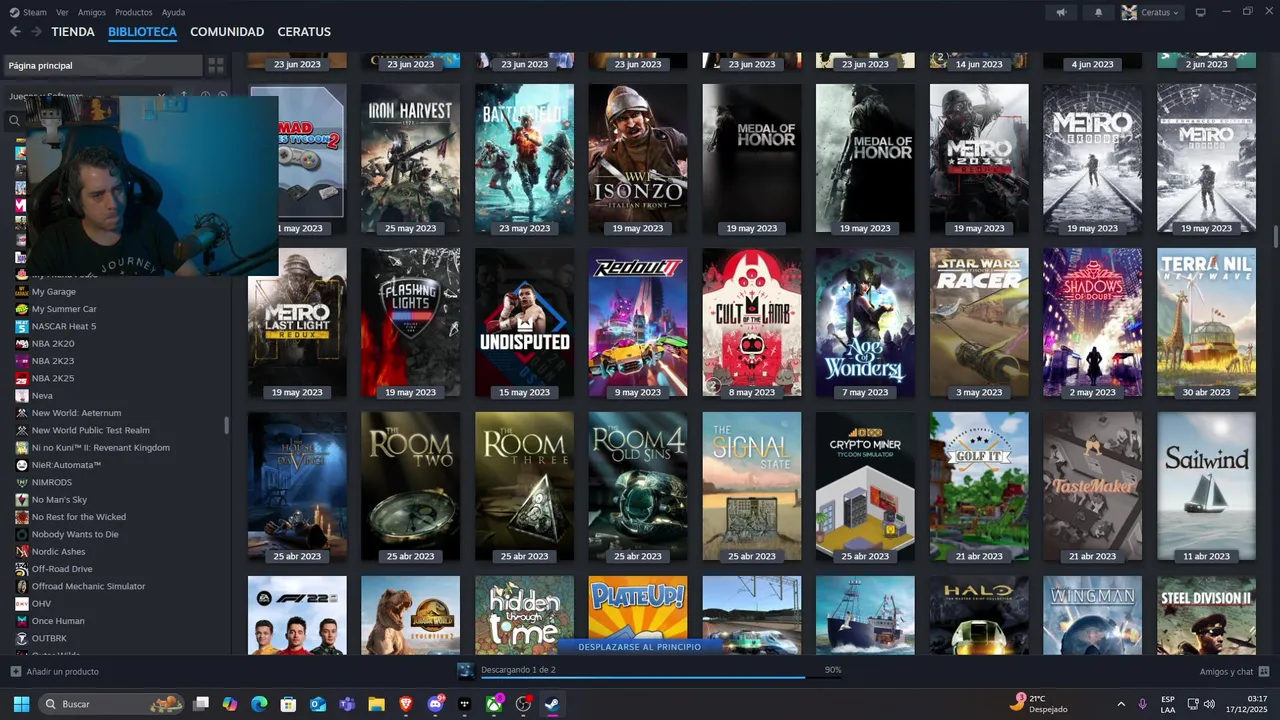1280x720 pixels.
Task: Open the Terra Nil game cover
Action: (1207, 322)
